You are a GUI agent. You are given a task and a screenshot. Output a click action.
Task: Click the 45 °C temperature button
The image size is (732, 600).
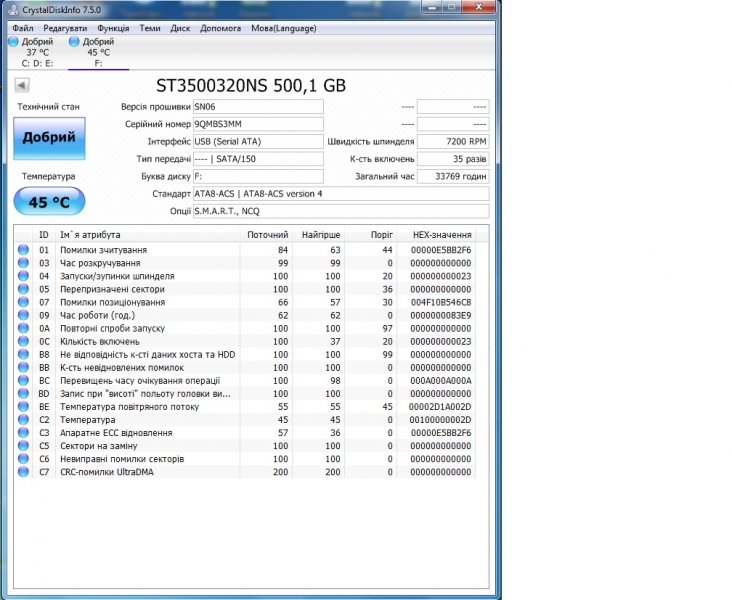[x=49, y=202]
